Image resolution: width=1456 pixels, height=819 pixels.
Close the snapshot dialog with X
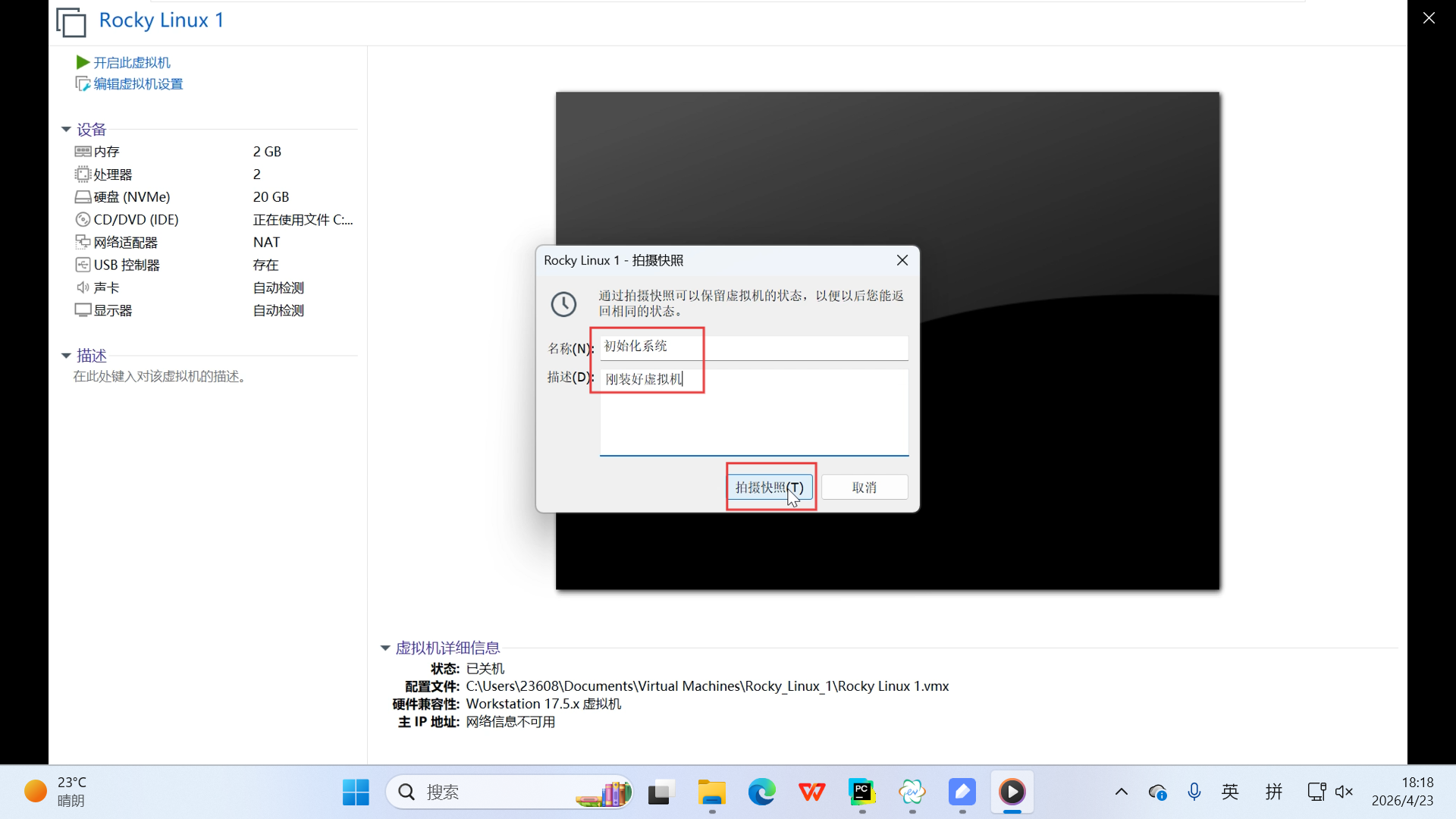pyautogui.click(x=902, y=260)
